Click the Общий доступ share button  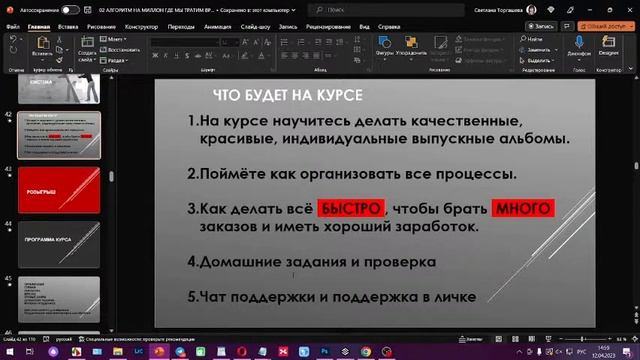(606, 26)
